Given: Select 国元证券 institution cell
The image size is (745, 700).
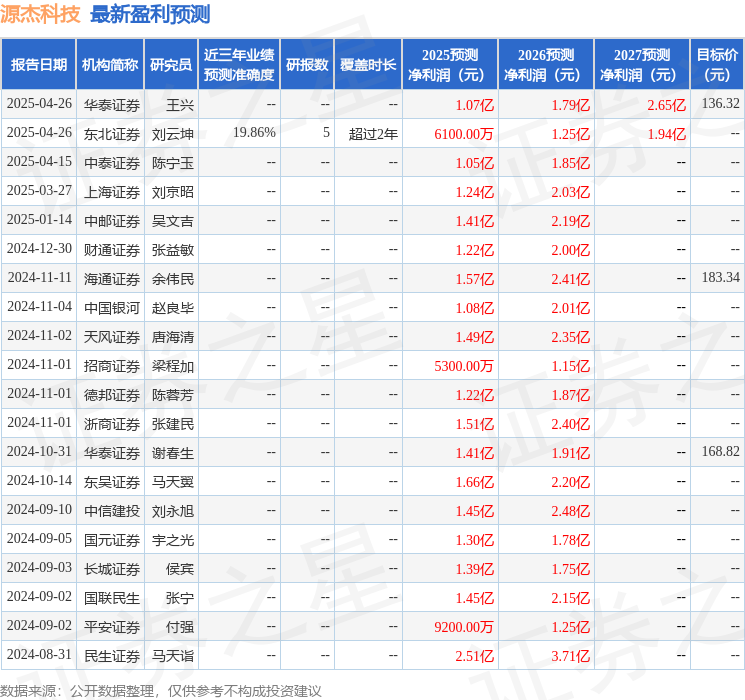Looking at the screenshot, I should 112,540.
